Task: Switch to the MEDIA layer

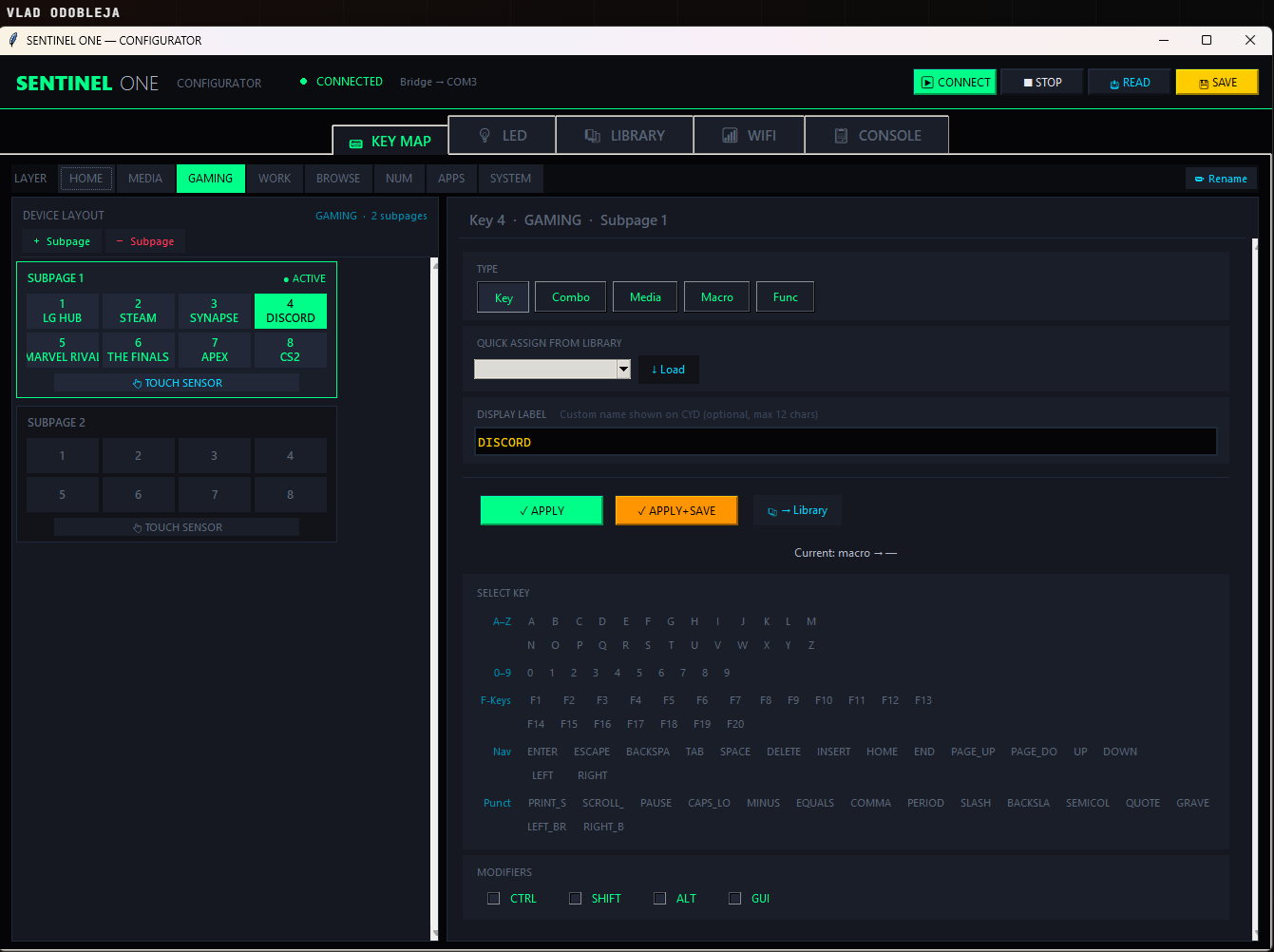Action: click(145, 179)
